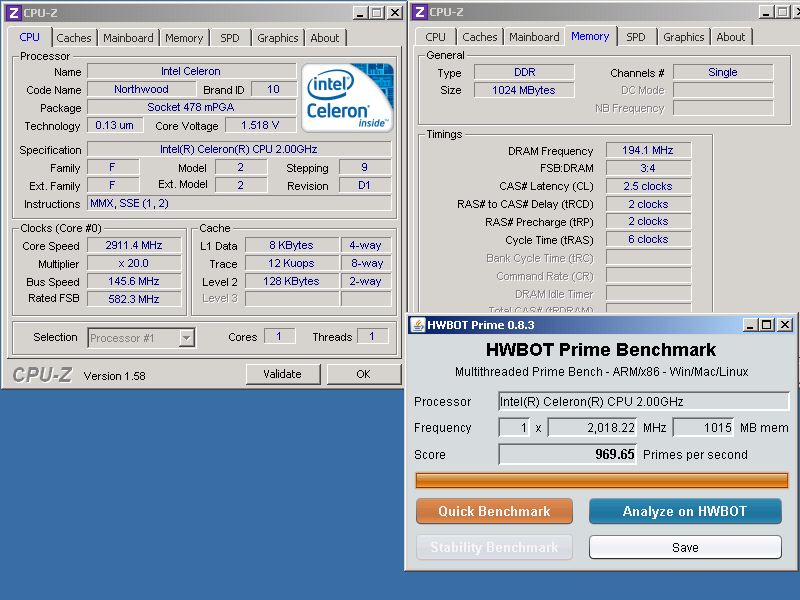Image resolution: width=800 pixels, height=600 pixels.
Task: Click the Core Voltage value 1.518 V
Action: tap(261, 126)
